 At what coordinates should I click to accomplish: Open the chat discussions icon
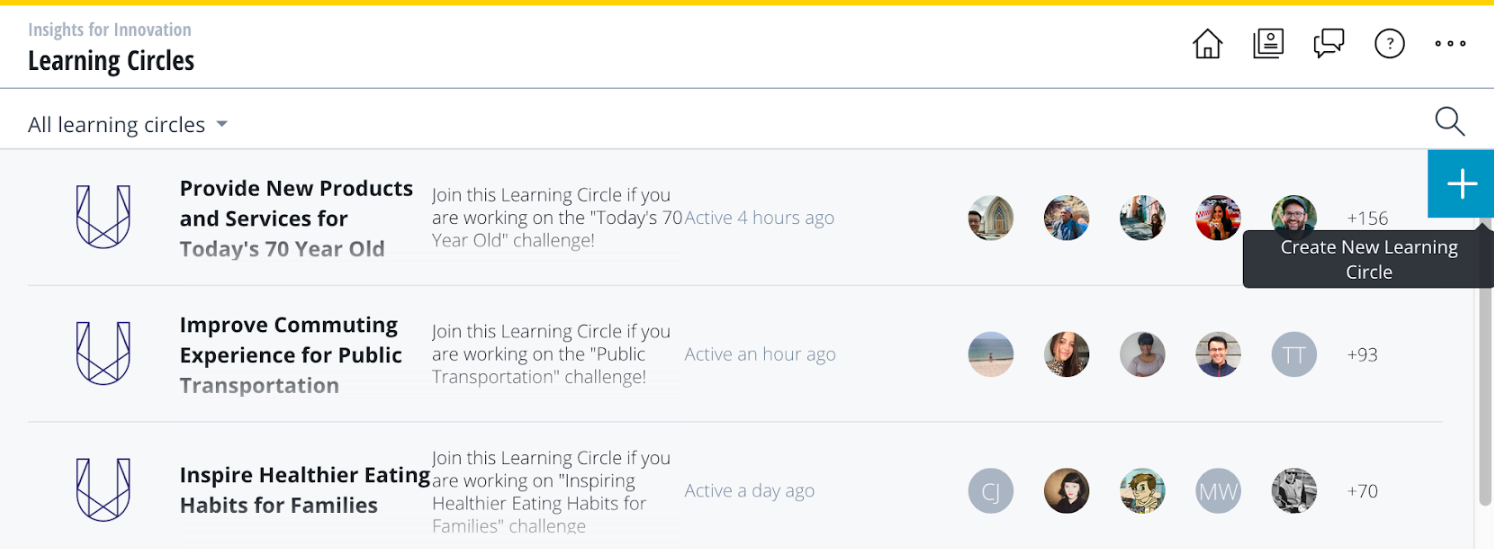pyautogui.click(x=1329, y=44)
